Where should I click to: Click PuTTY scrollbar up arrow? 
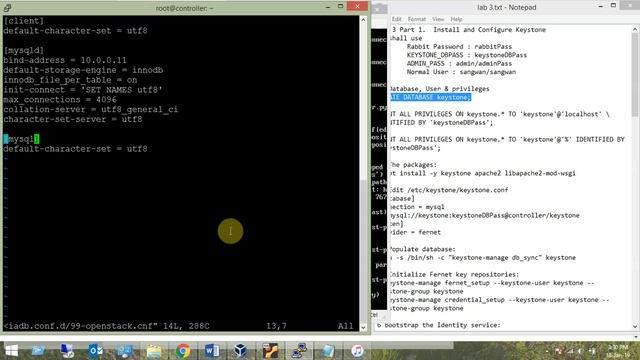tap(363, 20)
